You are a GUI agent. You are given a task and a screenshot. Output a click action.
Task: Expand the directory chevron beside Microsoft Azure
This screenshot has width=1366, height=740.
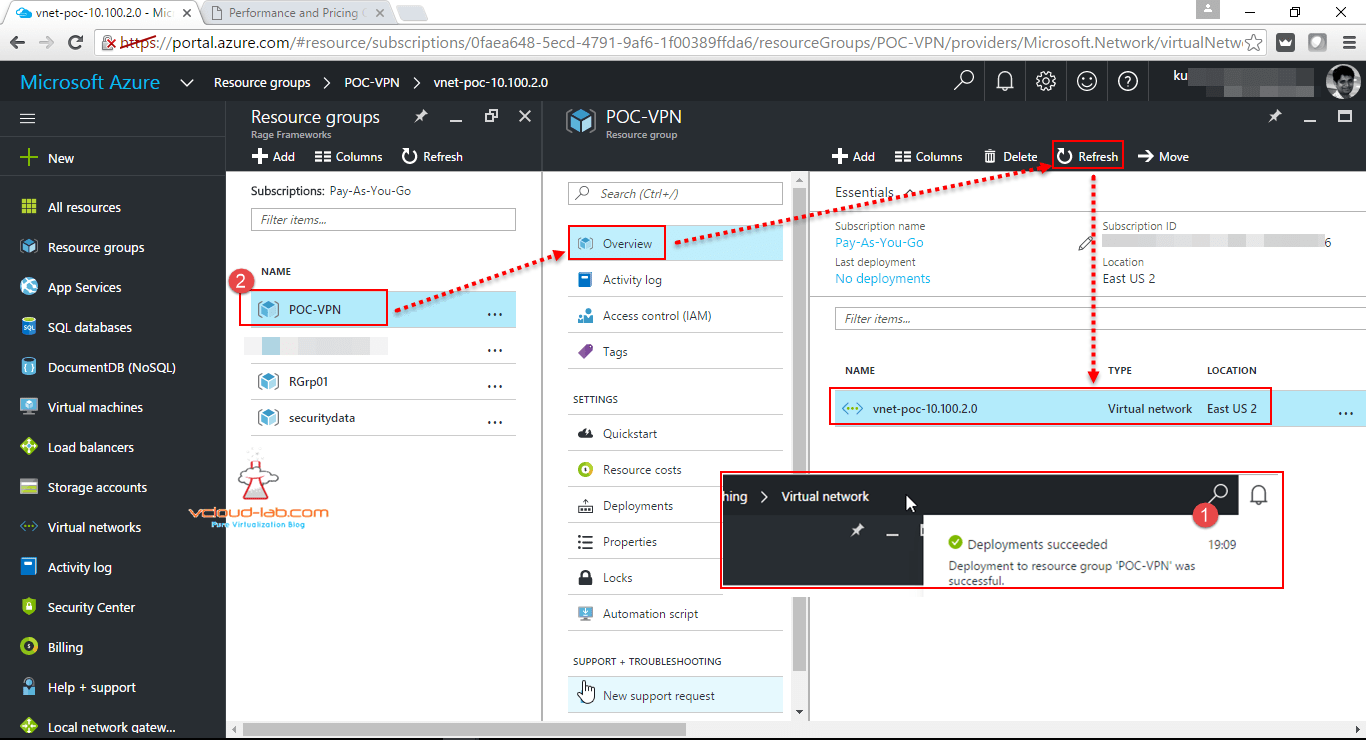186,82
